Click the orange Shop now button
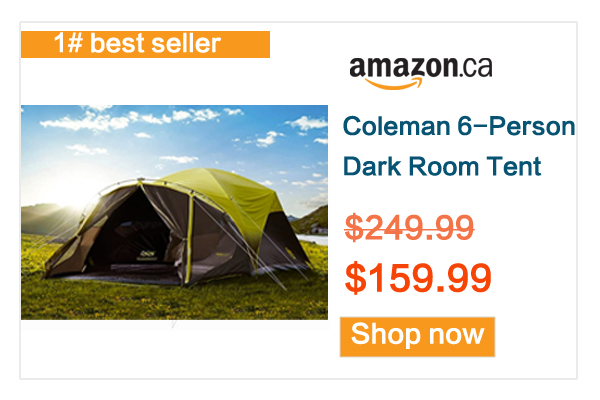The height and width of the screenshot is (400, 600). tap(417, 336)
